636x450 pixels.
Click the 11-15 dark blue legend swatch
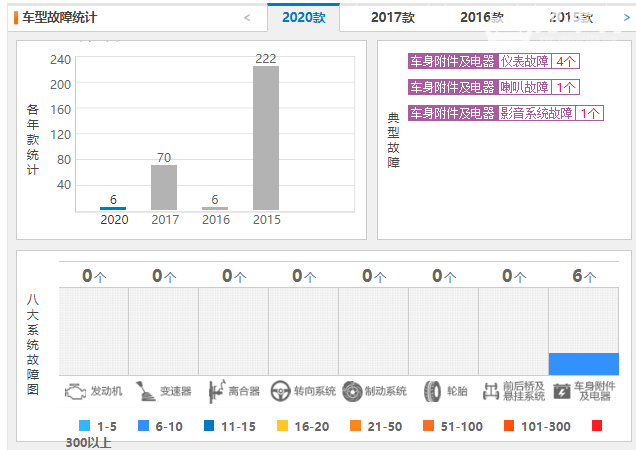point(209,426)
